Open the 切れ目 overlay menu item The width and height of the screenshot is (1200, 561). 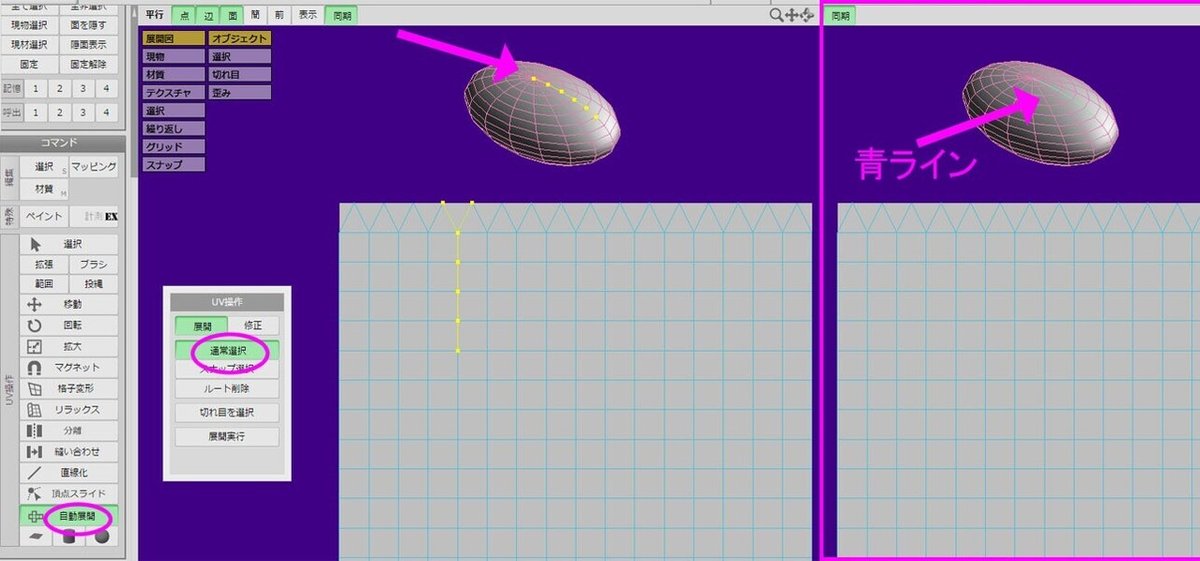tap(240, 74)
